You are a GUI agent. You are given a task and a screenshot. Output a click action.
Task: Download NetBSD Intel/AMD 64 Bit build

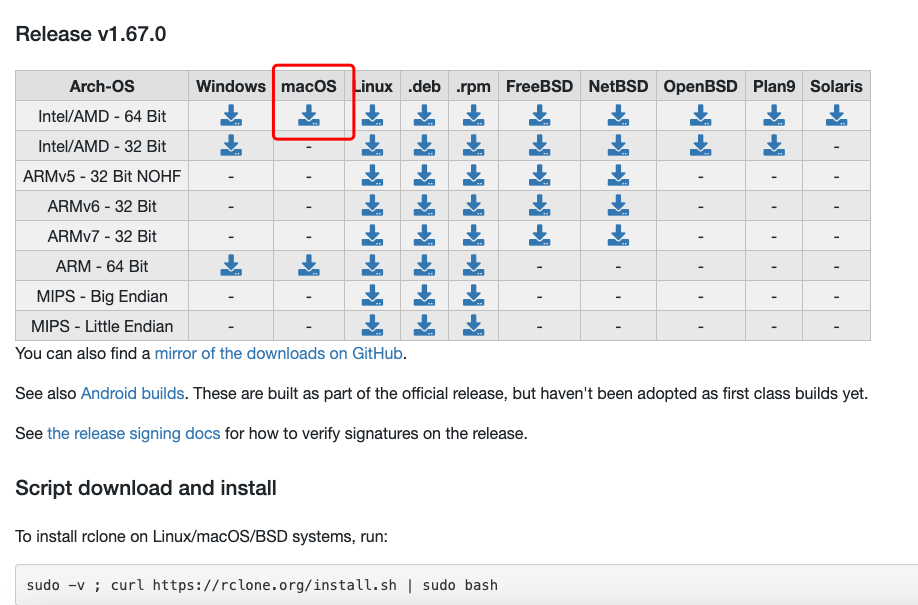point(618,115)
